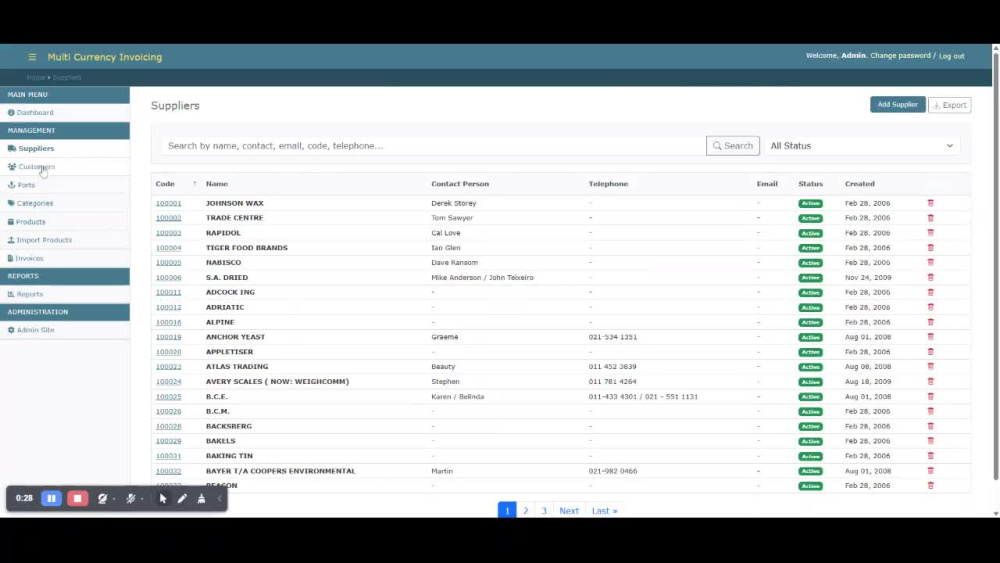Pause the screen recording
Viewport: 1000px width, 563px height.
pos(52,499)
